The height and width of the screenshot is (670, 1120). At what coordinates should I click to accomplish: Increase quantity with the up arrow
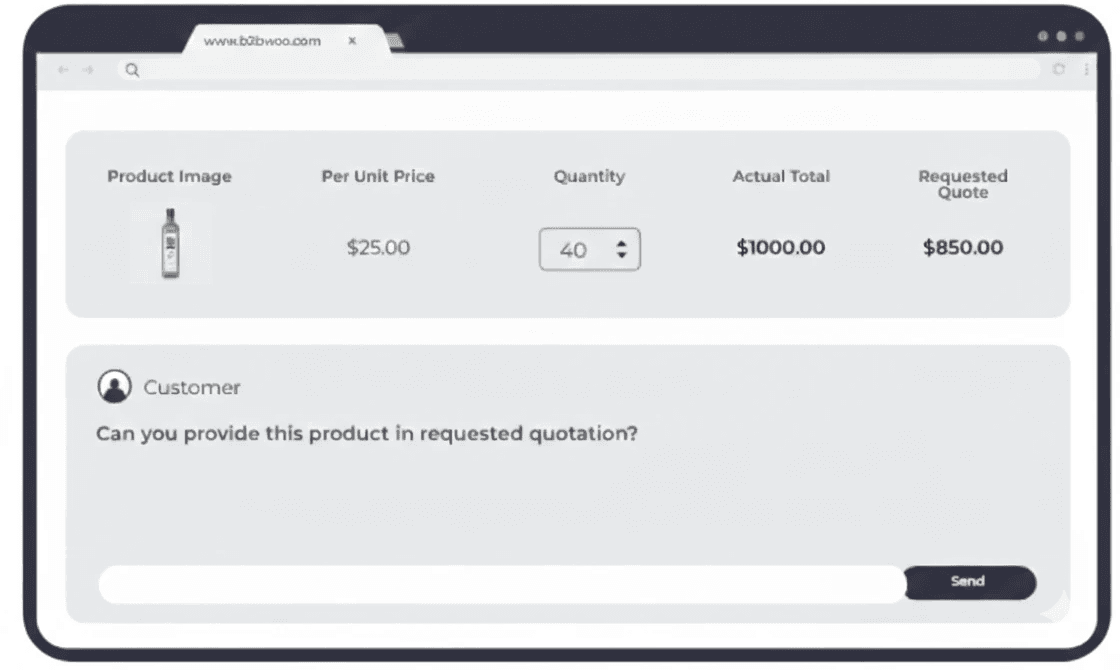point(621,243)
